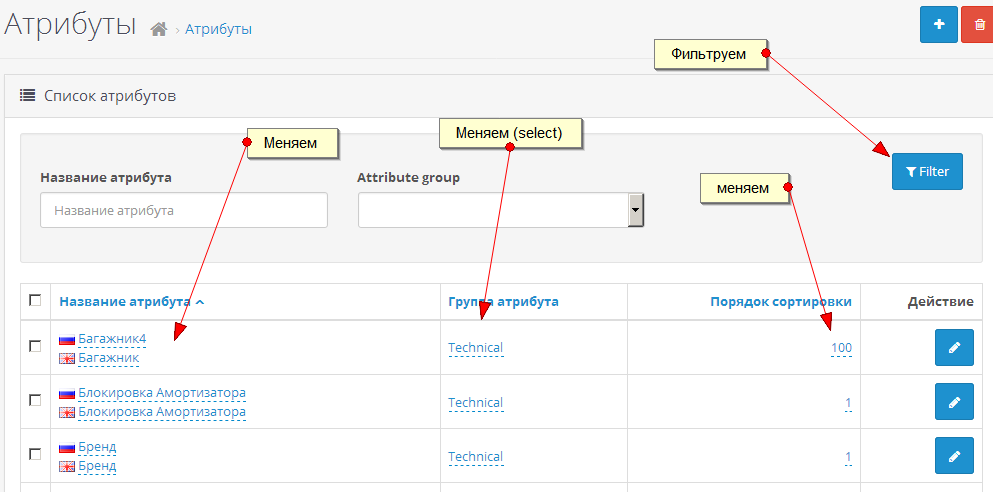This screenshot has height=492, width=993.
Task: Click the pencil edit button for Багажник4
Action: (x=954, y=348)
